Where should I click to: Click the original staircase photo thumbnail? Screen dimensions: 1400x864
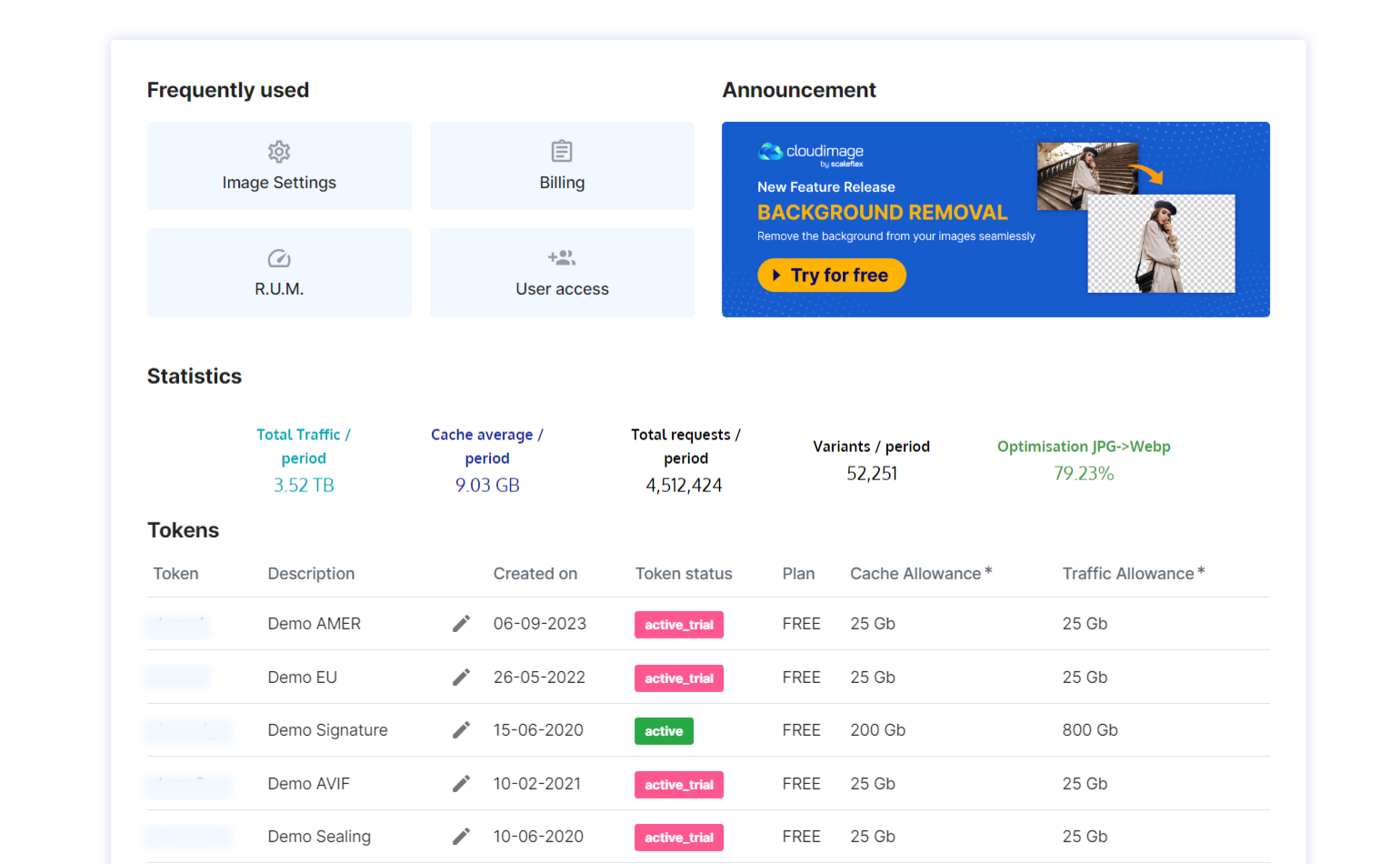click(1087, 176)
